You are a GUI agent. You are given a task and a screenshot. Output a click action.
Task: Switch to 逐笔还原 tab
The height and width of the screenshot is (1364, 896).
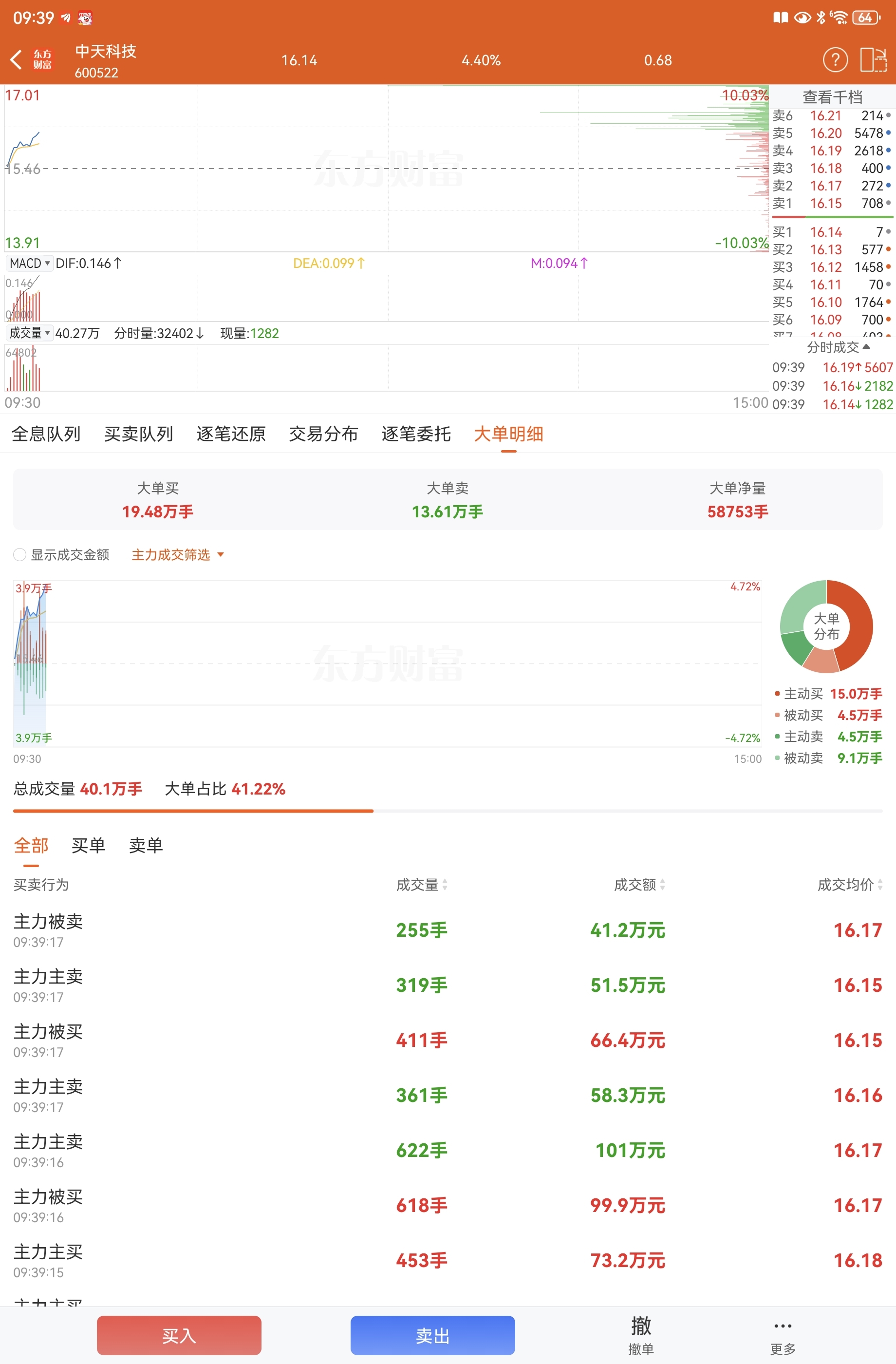(x=231, y=434)
